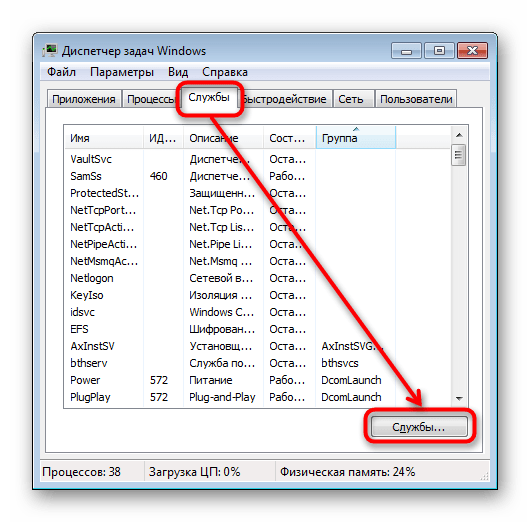Image resolution: width=530 pixels, height=522 pixels.
Task: Sort by the Имя column header
Action: click(104, 138)
